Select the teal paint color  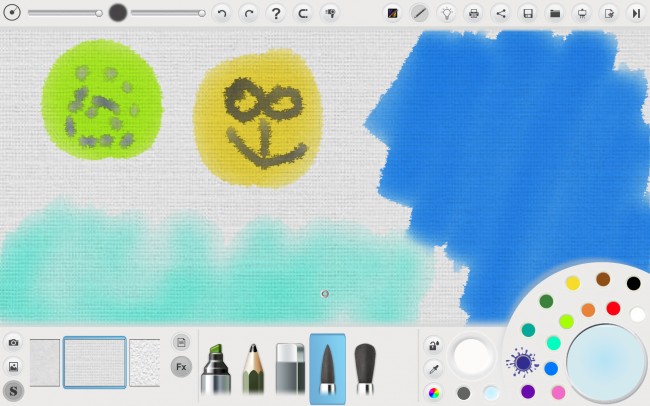click(x=528, y=330)
